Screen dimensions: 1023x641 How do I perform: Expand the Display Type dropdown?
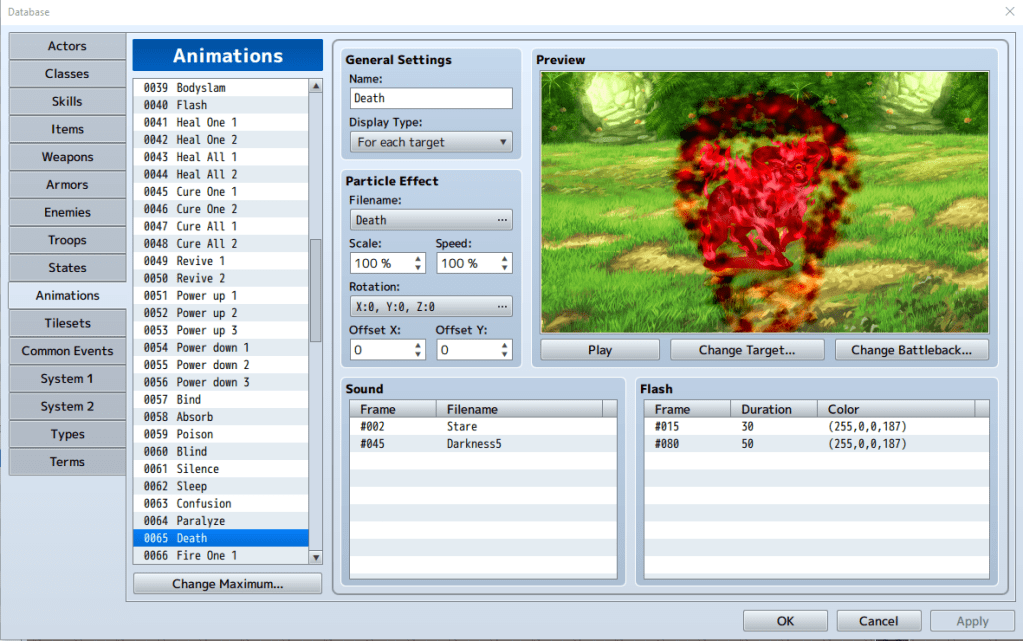[x=431, y=142]
